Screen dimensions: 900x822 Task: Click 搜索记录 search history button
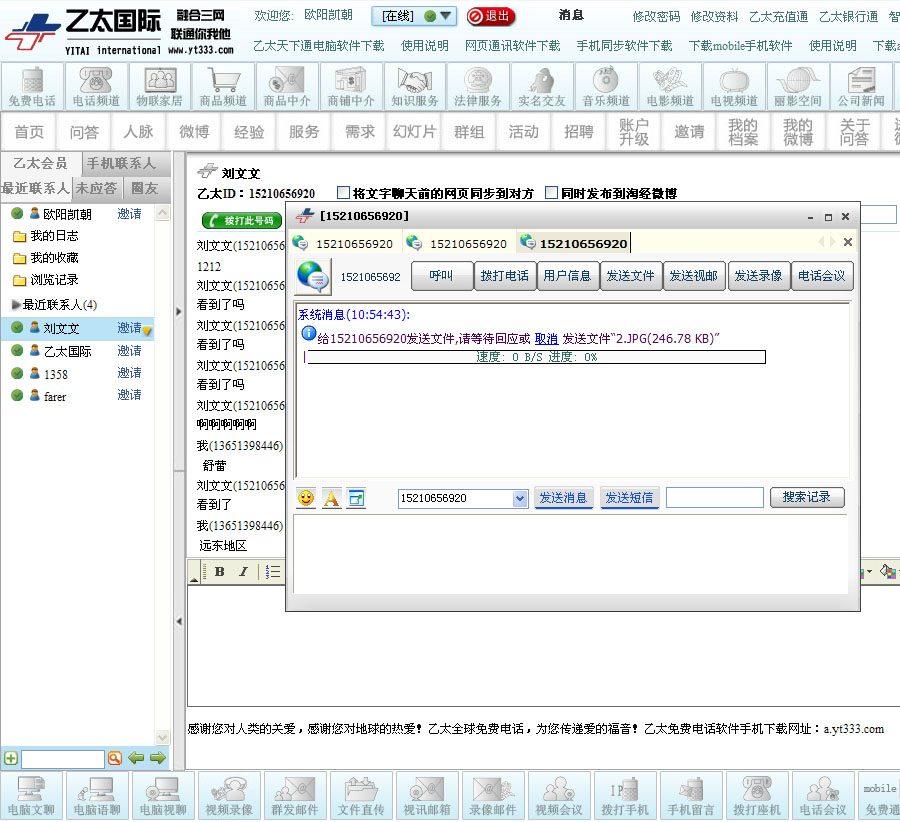click(806, 497)
